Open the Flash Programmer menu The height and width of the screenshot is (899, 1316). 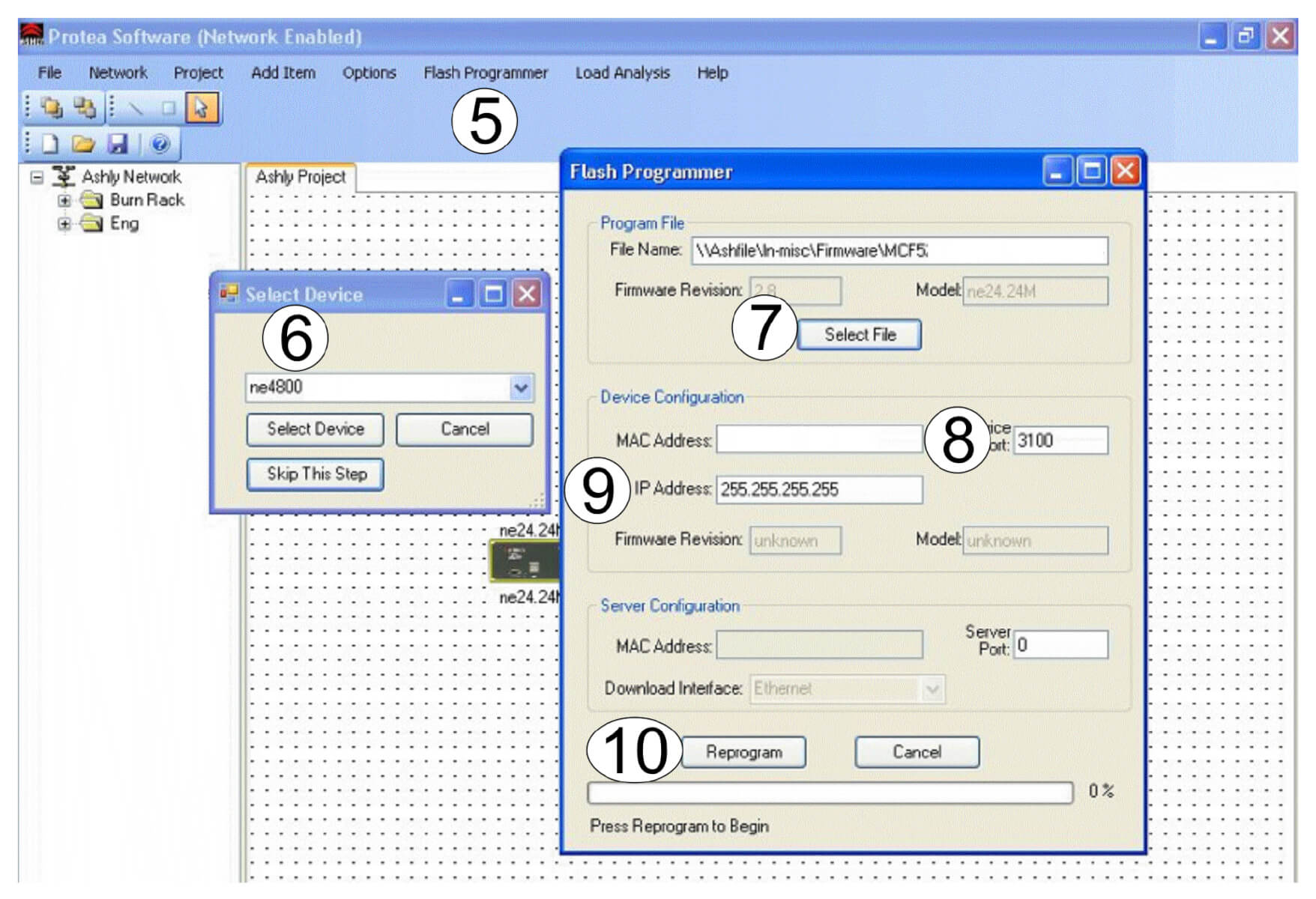[485, 73]
